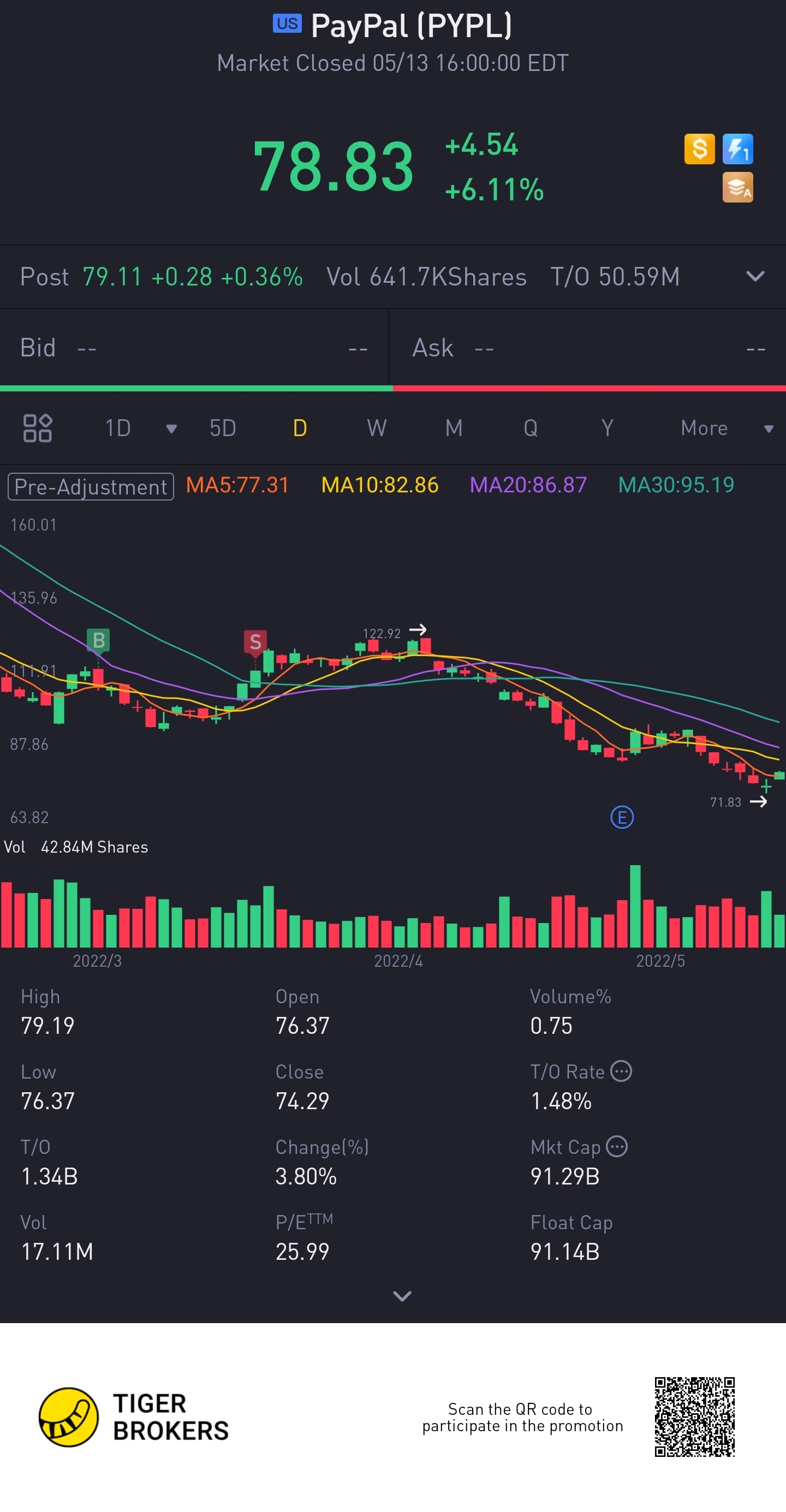This screenshot has width=786, height=1512.
Task: Tap the green B buy marker
Action: pyautogui.click(x=99, y=640)
